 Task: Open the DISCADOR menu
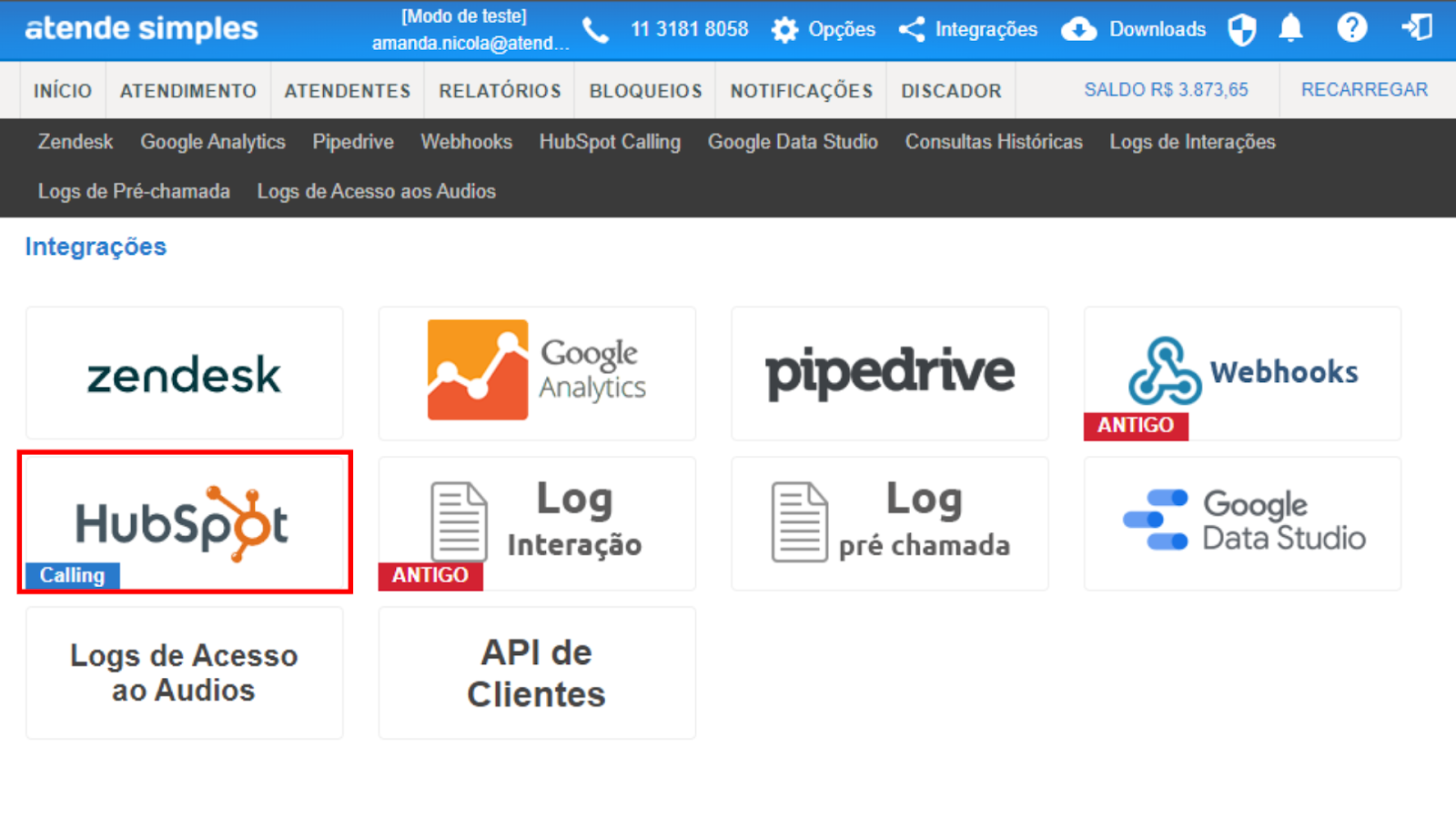tap(952, 91)
